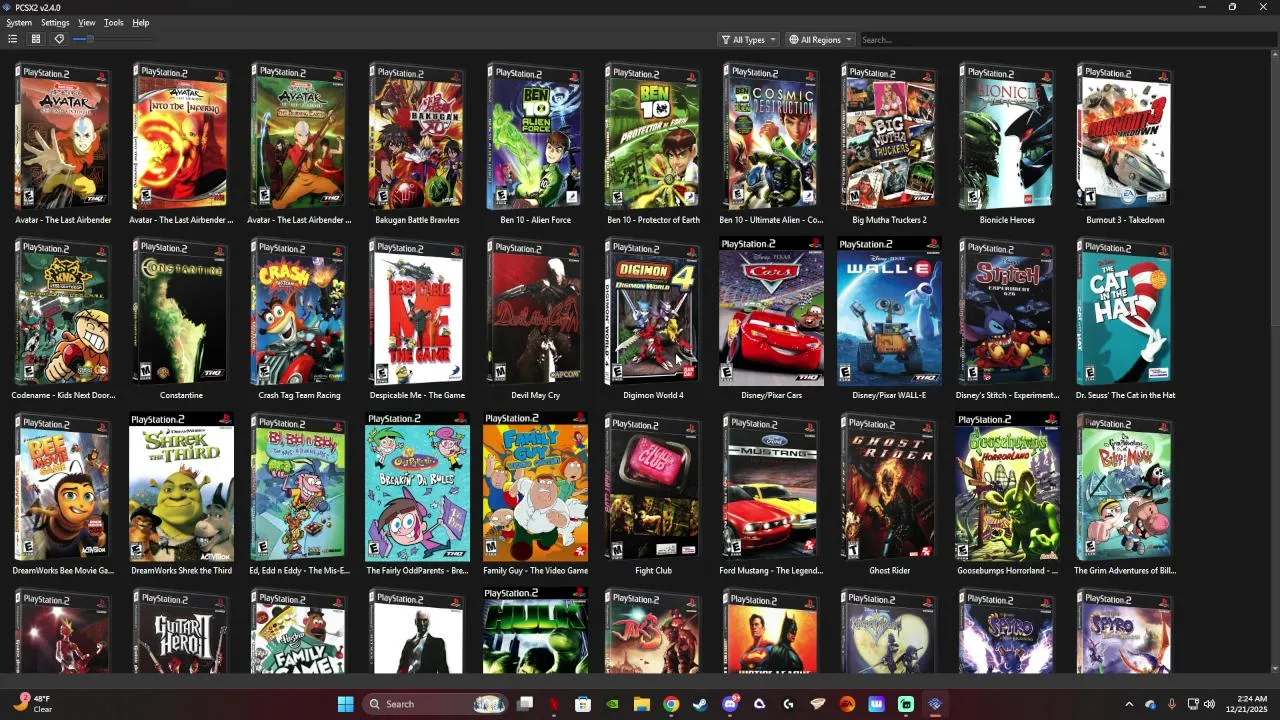Open the weather widget showing 48°F
This screenshot has height=720, width=1280.
coord(32,704)
